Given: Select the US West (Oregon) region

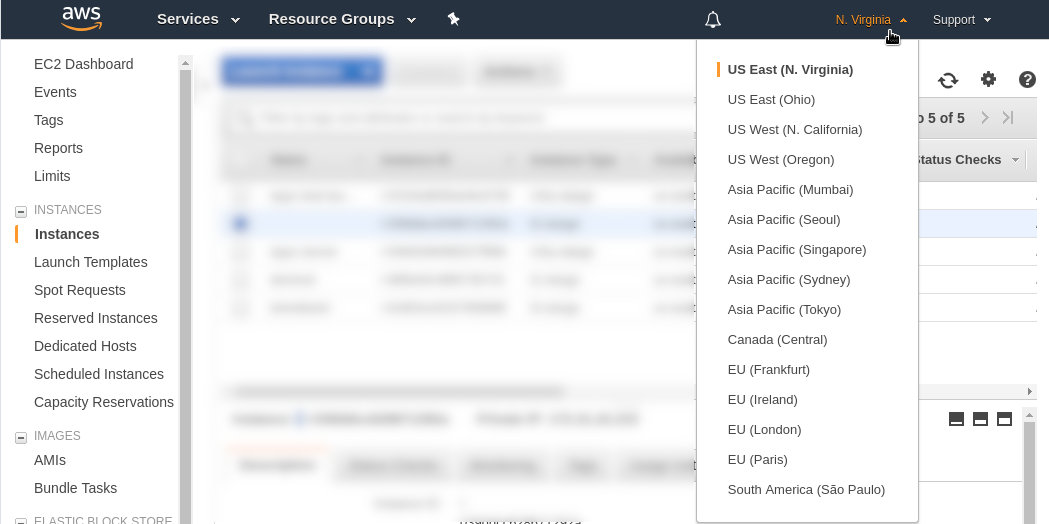Looking at the screenshot, I should click(x=780, y=160).
